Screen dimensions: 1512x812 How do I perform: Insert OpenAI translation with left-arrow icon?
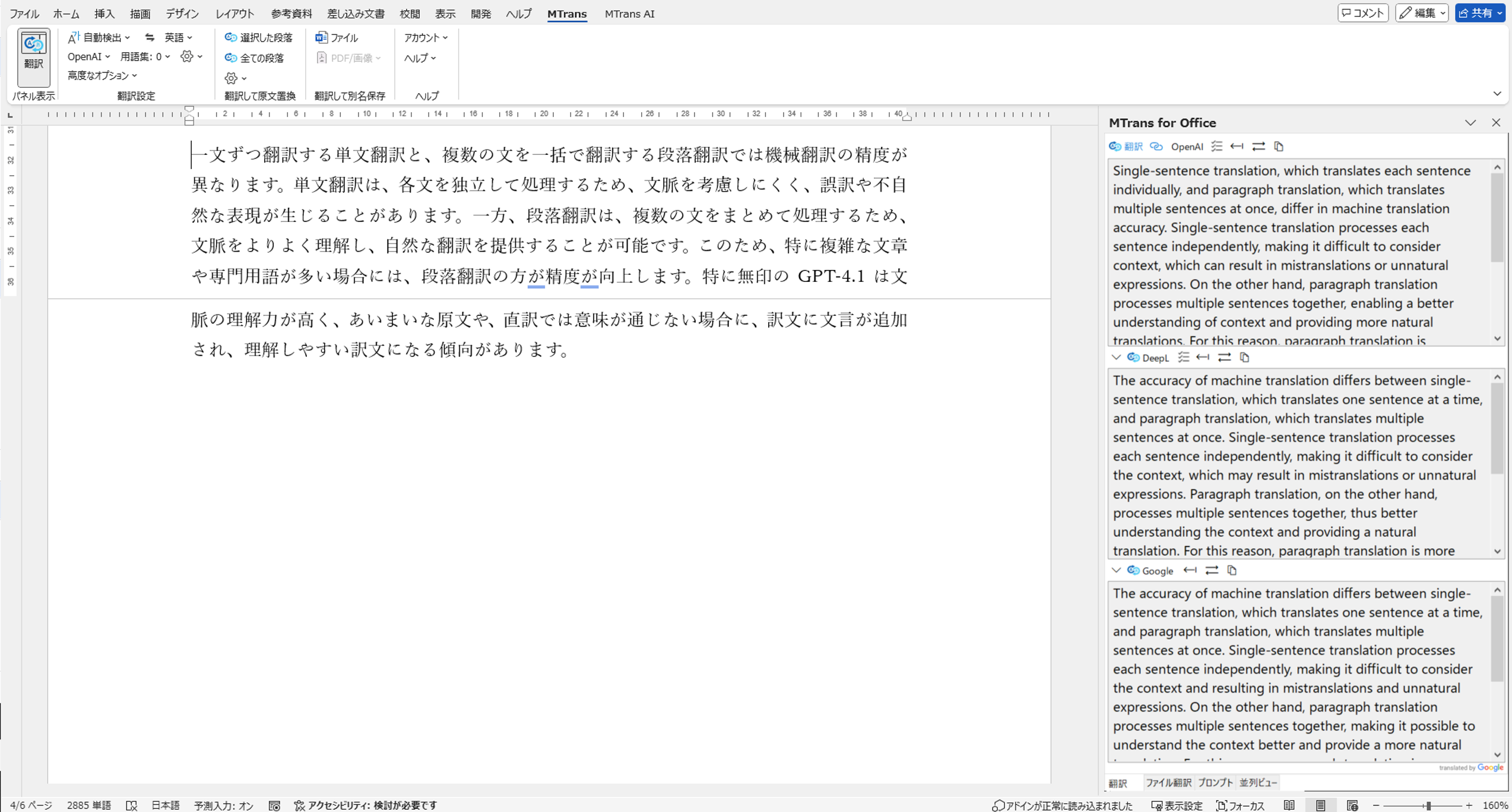pos(1237,146)
